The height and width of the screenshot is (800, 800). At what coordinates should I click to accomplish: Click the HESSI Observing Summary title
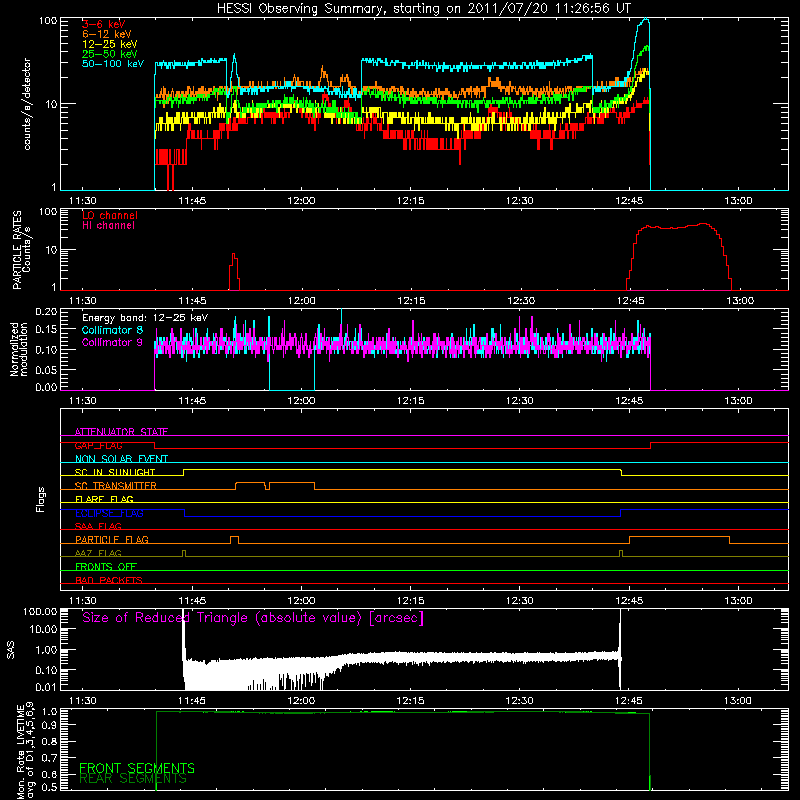[424, 9]
